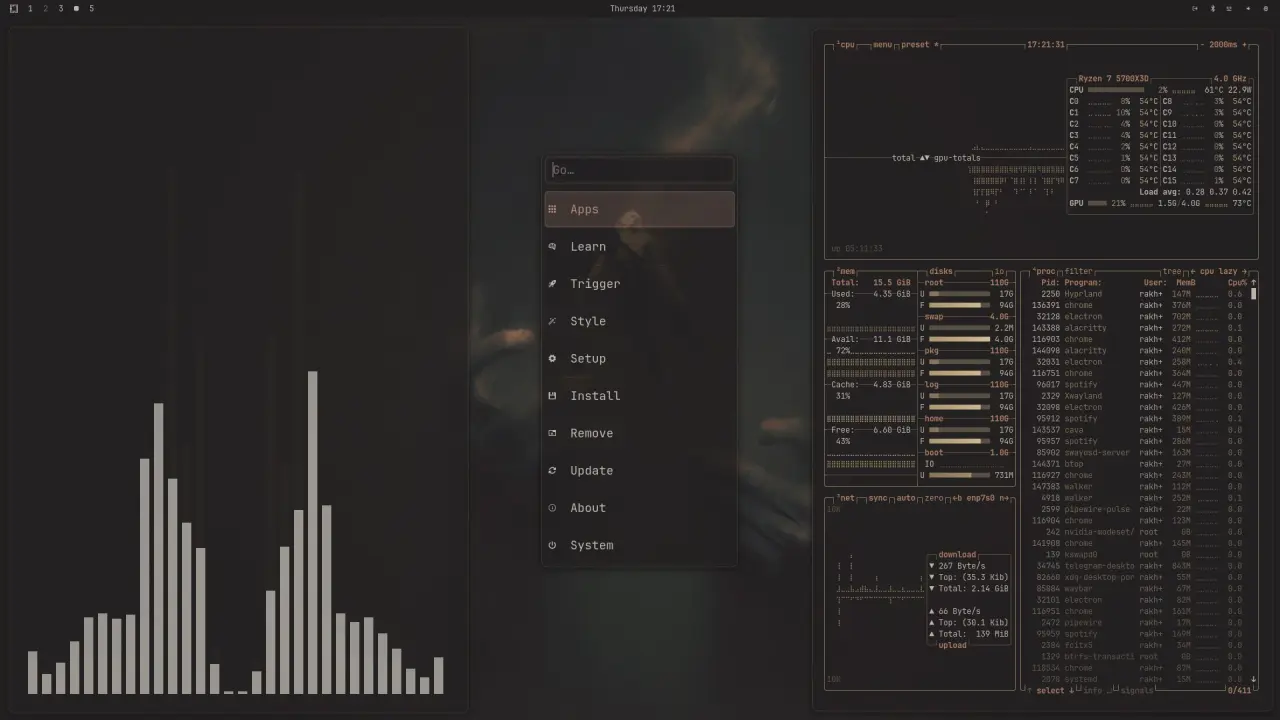Open the Setup menu entry
Viewport: 1280px width, 720px height.
tap(639, 358)
